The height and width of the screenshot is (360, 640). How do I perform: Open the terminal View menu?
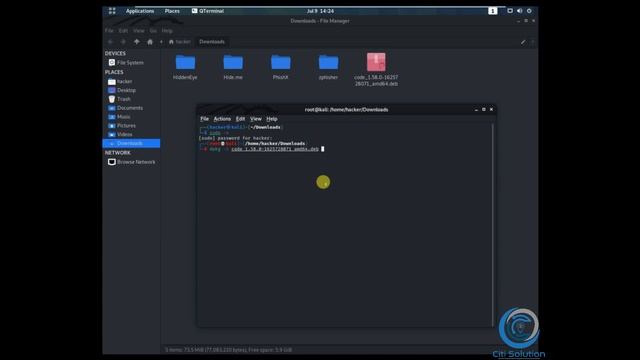[256, 119]
